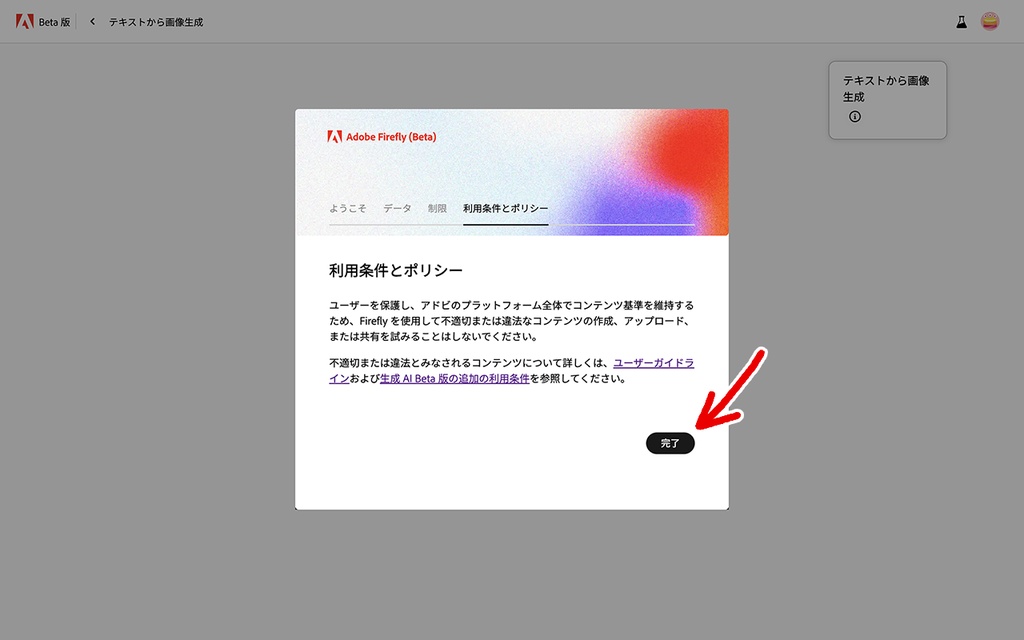The width and height of the screenshot is (1024, 640).
Task: Click the Adobe logo in the header
Action: 25,22
